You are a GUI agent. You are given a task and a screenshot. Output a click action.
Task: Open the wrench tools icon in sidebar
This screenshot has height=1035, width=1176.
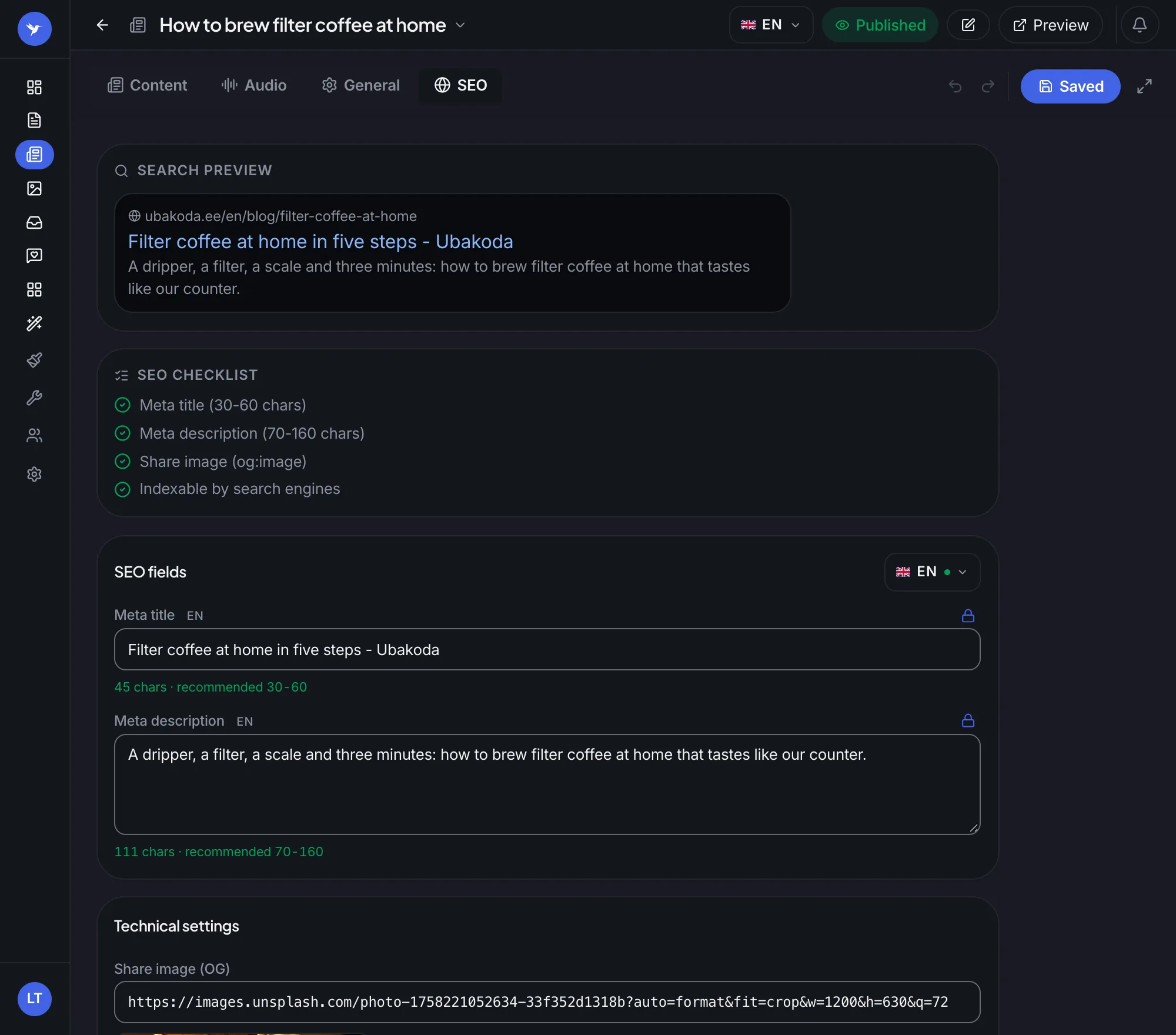(x=34, y=398)
